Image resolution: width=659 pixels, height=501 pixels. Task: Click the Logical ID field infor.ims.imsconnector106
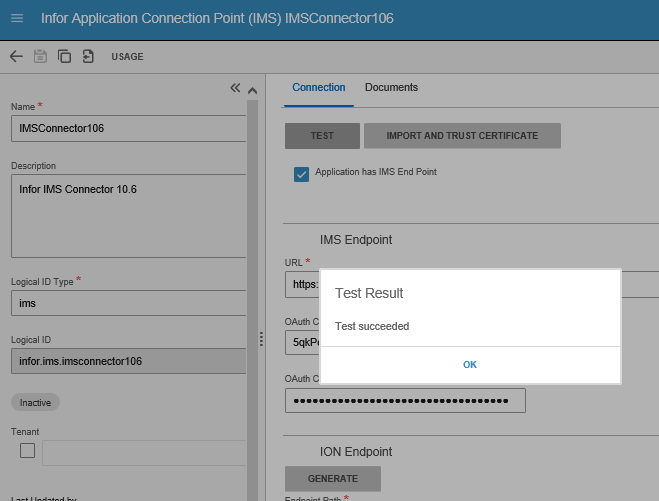click(x=129, y=361)
